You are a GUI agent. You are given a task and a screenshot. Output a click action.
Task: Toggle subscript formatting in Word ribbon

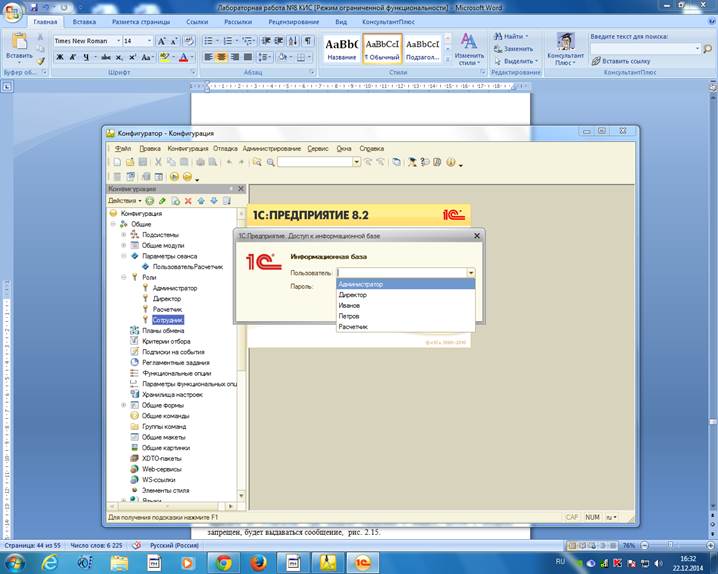[x=119, y=57]
